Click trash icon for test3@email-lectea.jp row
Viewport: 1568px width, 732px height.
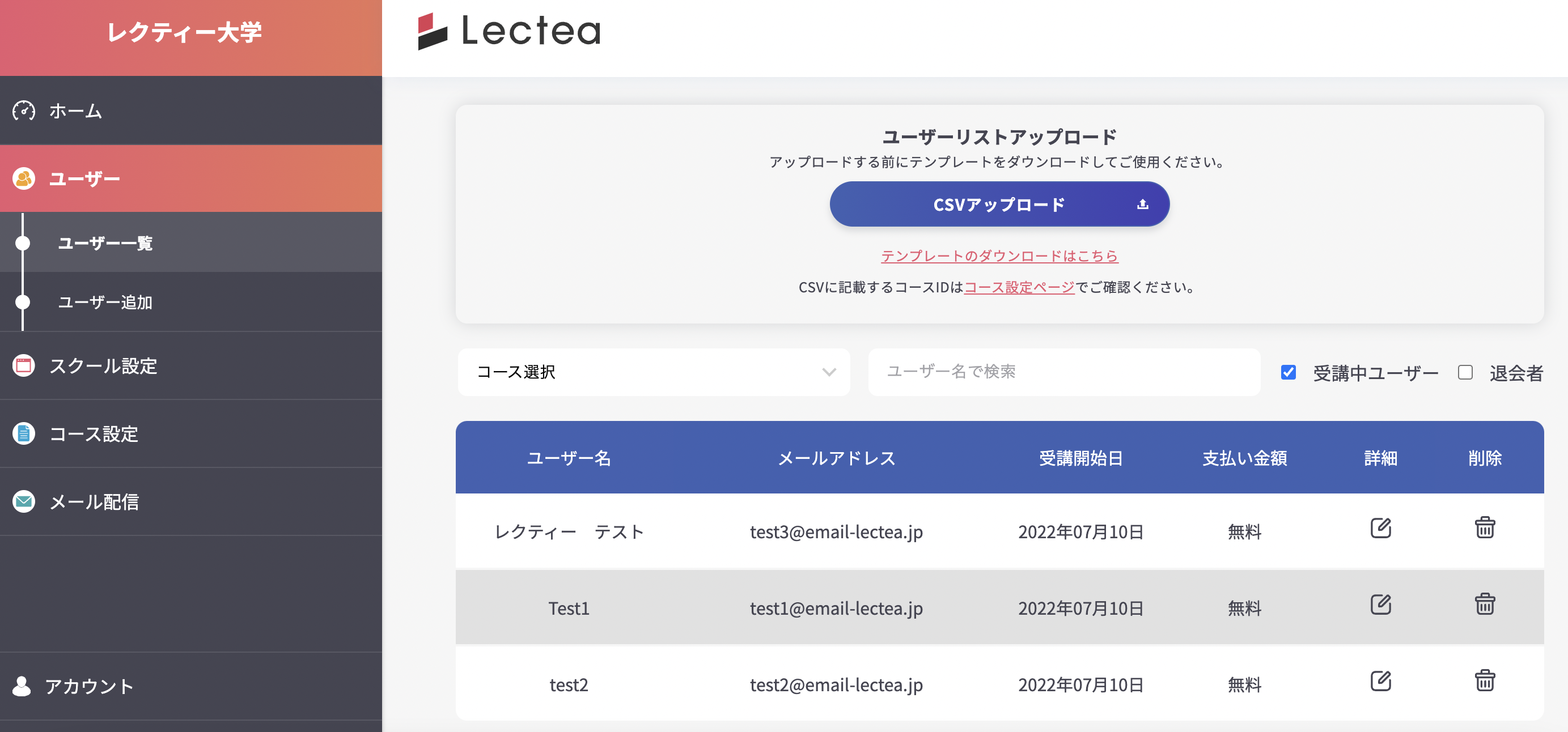(x=1484, y=527)
